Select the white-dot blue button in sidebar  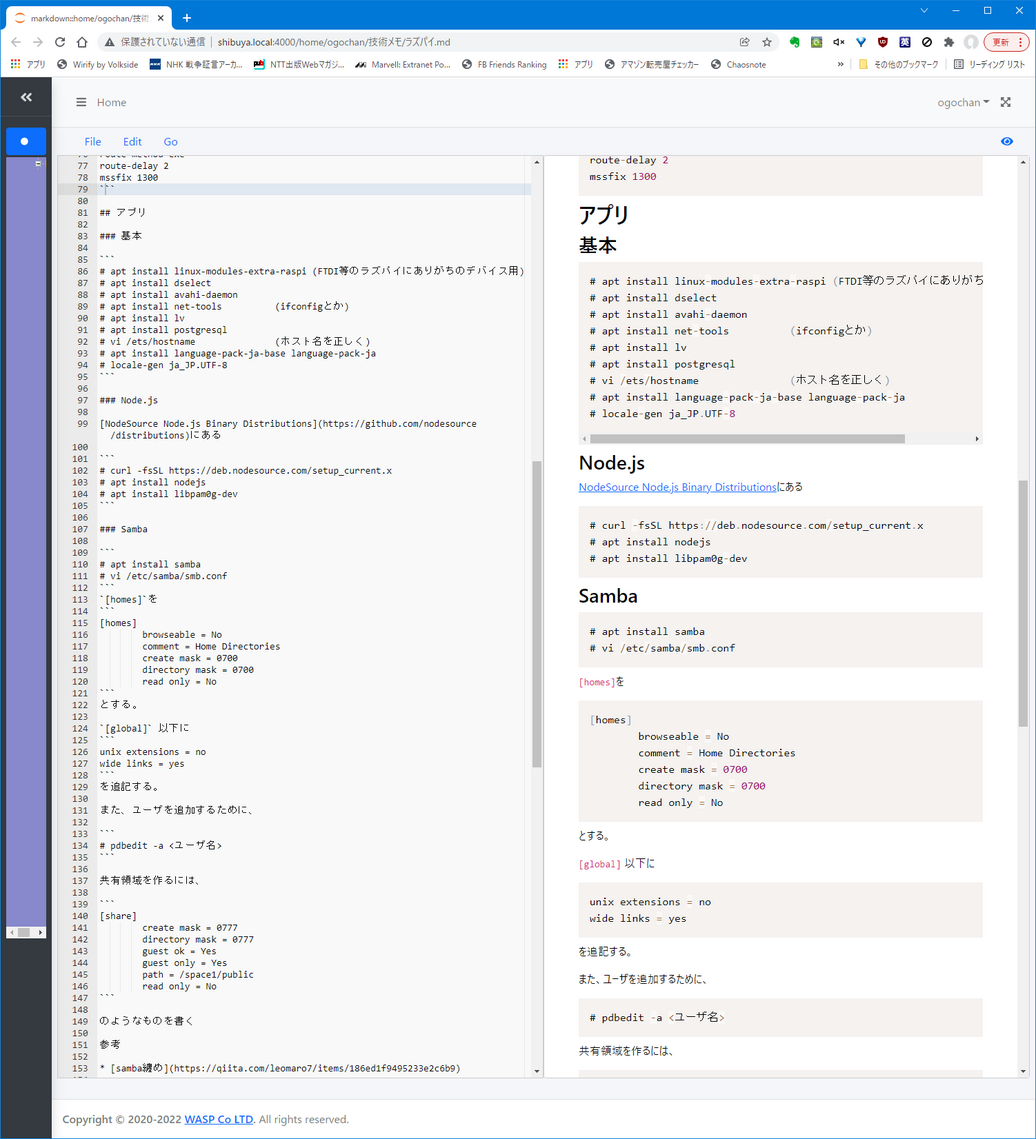click(x=25, y=141)
